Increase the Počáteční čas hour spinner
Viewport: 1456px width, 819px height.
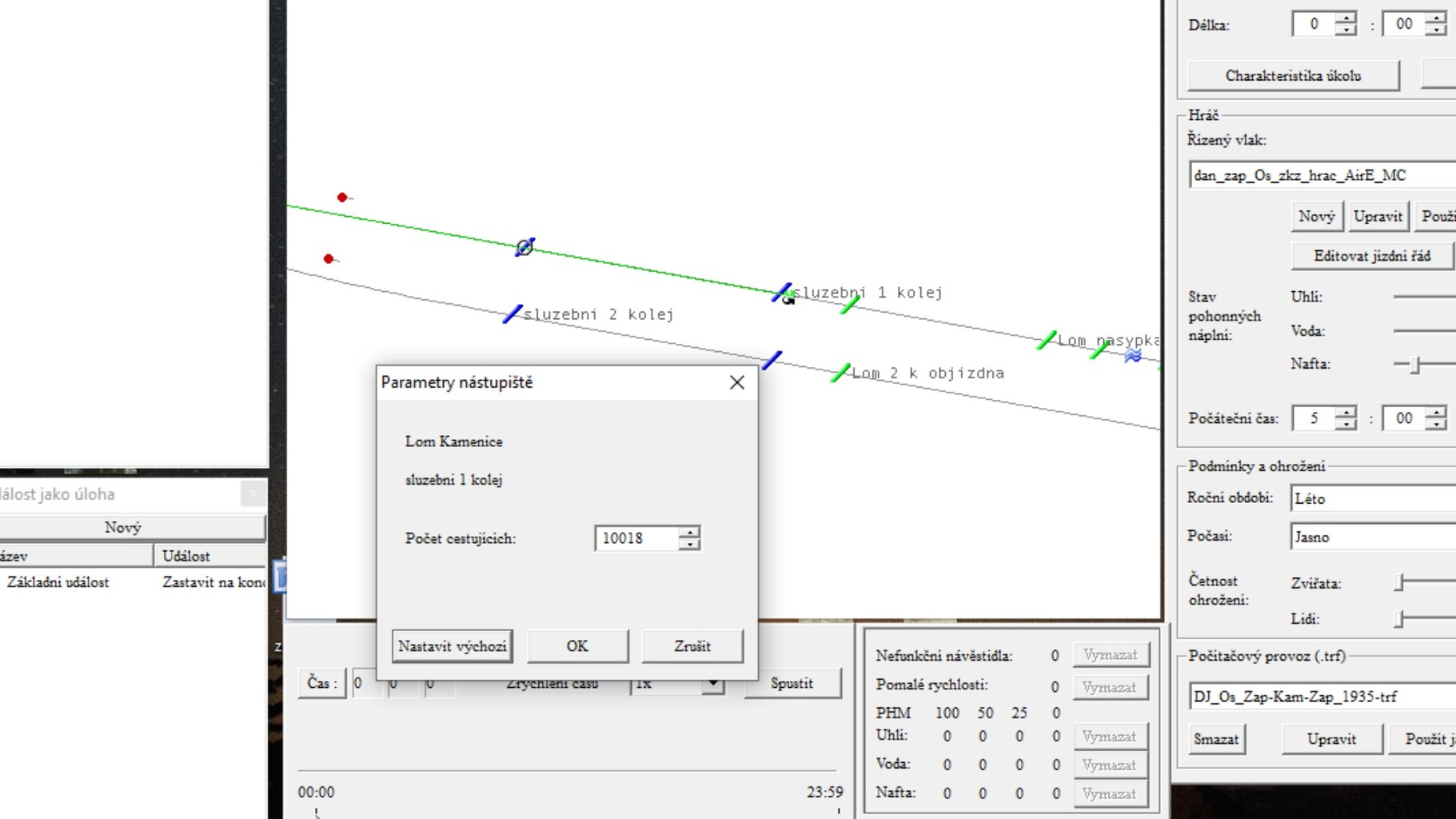pyautogui.click(x=1346, y=413)
